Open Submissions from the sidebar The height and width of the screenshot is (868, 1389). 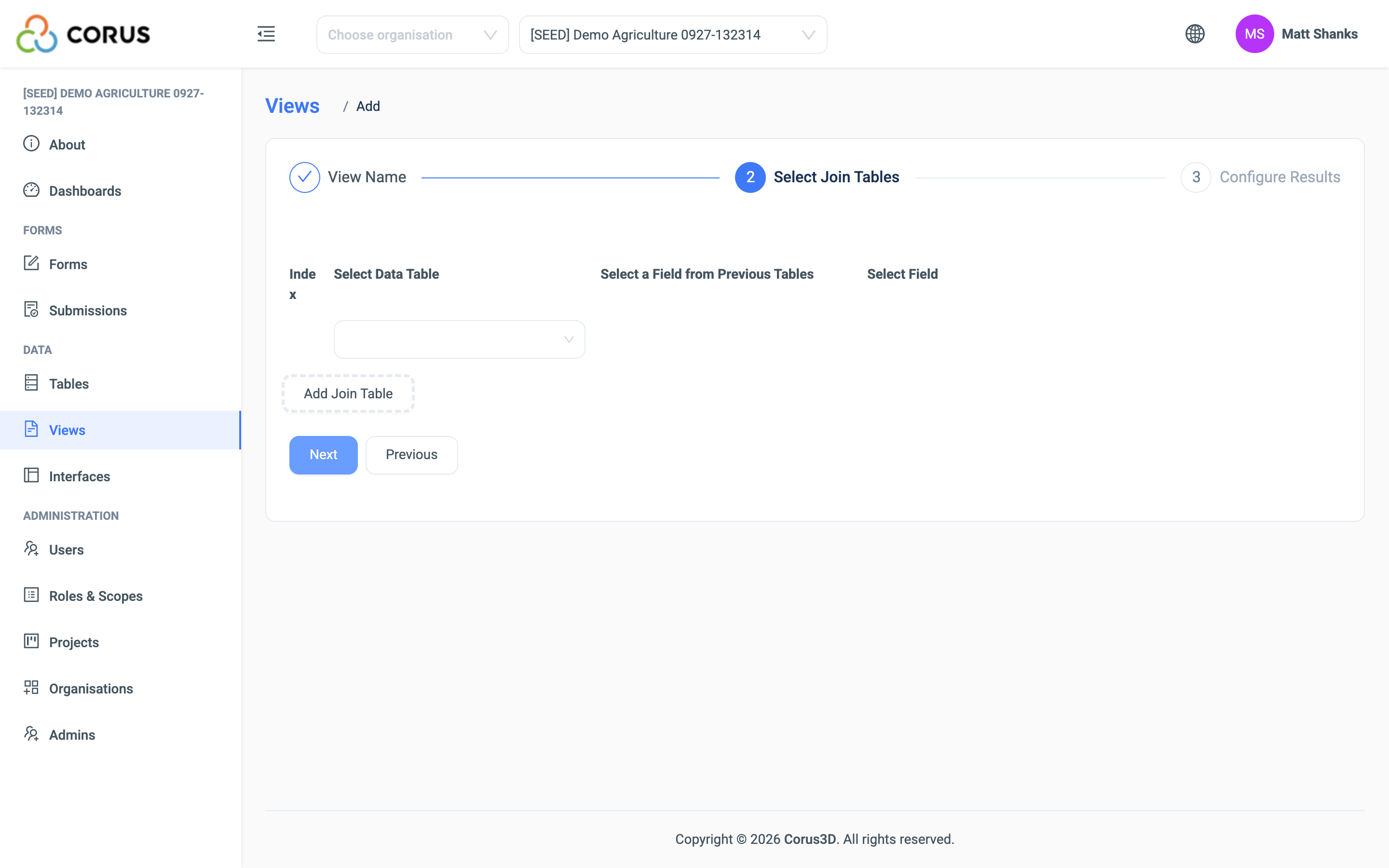[88, 311]
